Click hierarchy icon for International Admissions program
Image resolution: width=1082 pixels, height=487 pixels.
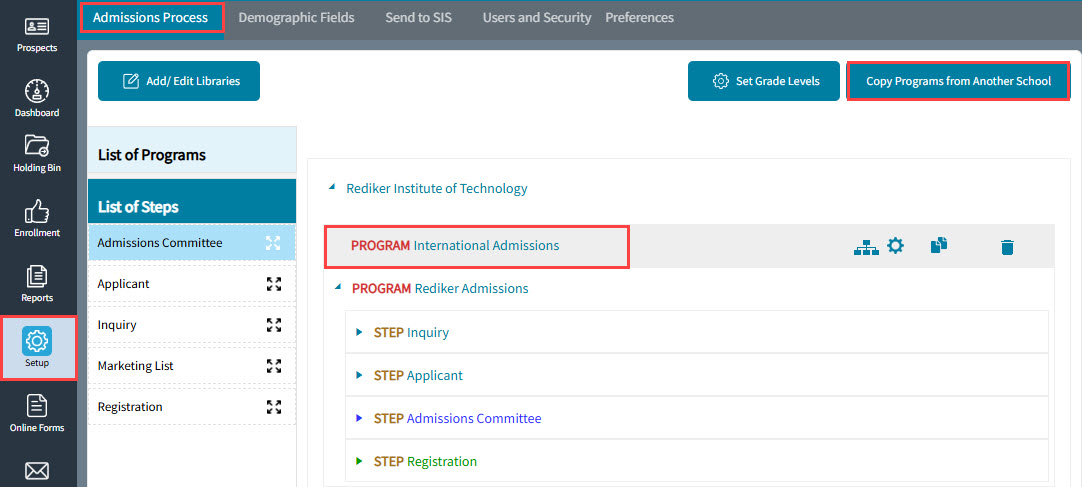(x=866, y=246)
